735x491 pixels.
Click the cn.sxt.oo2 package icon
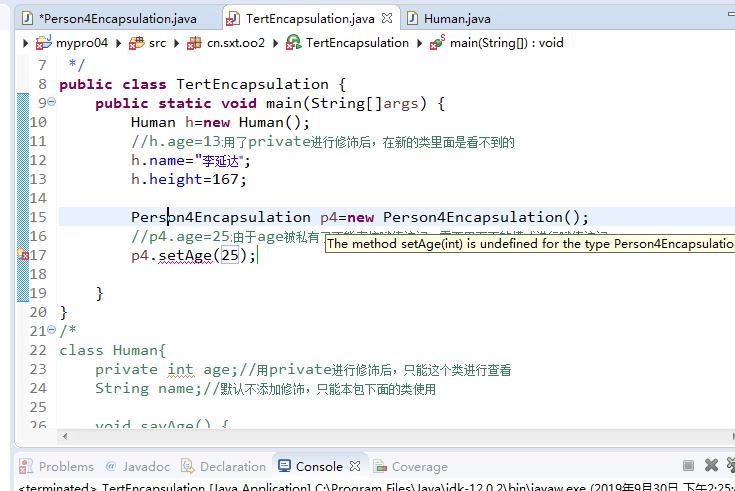click(x=194, y=43)
